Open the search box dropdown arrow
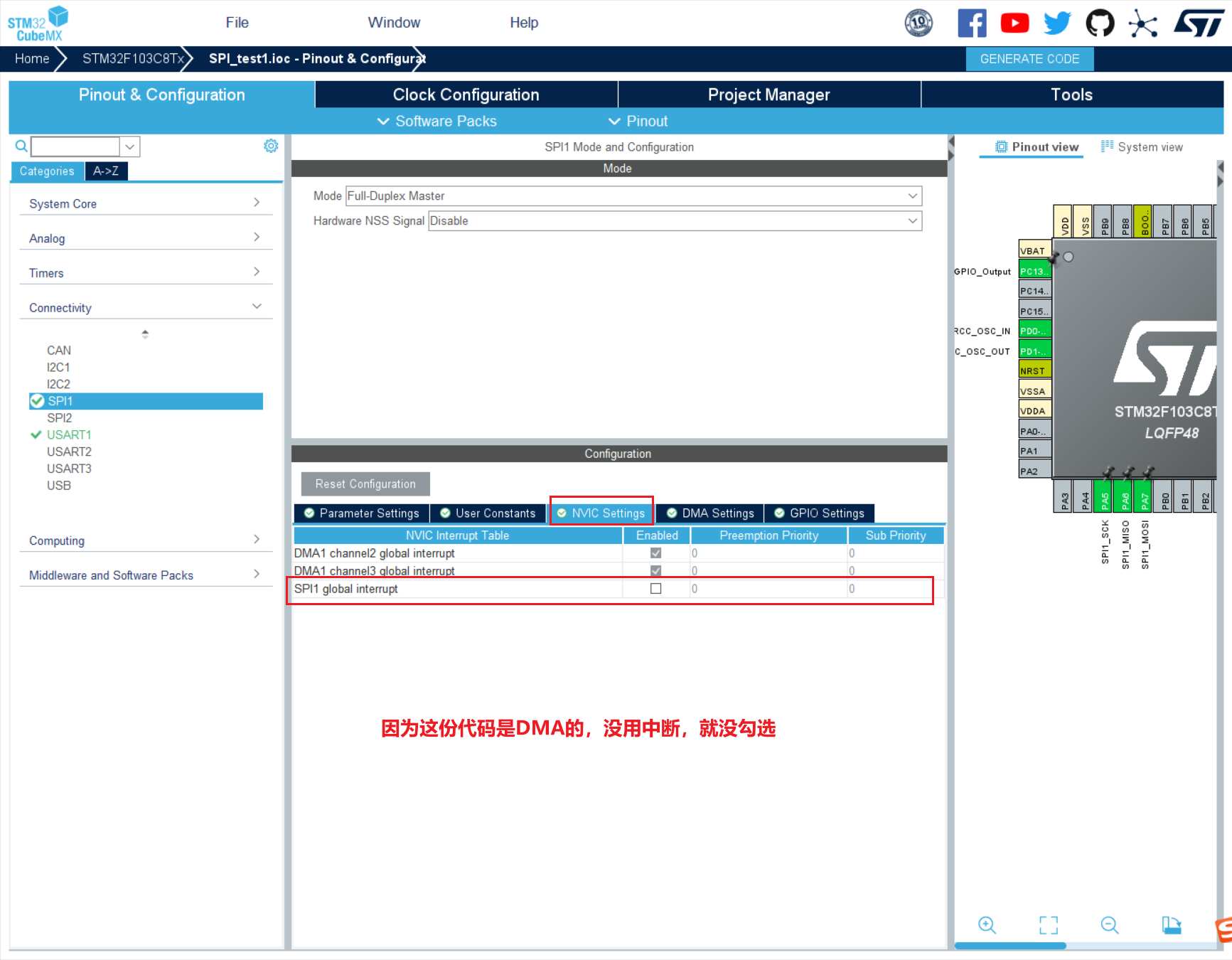Image resolution: width=1232 pixels, height=960 pixels. click(129, 146)
